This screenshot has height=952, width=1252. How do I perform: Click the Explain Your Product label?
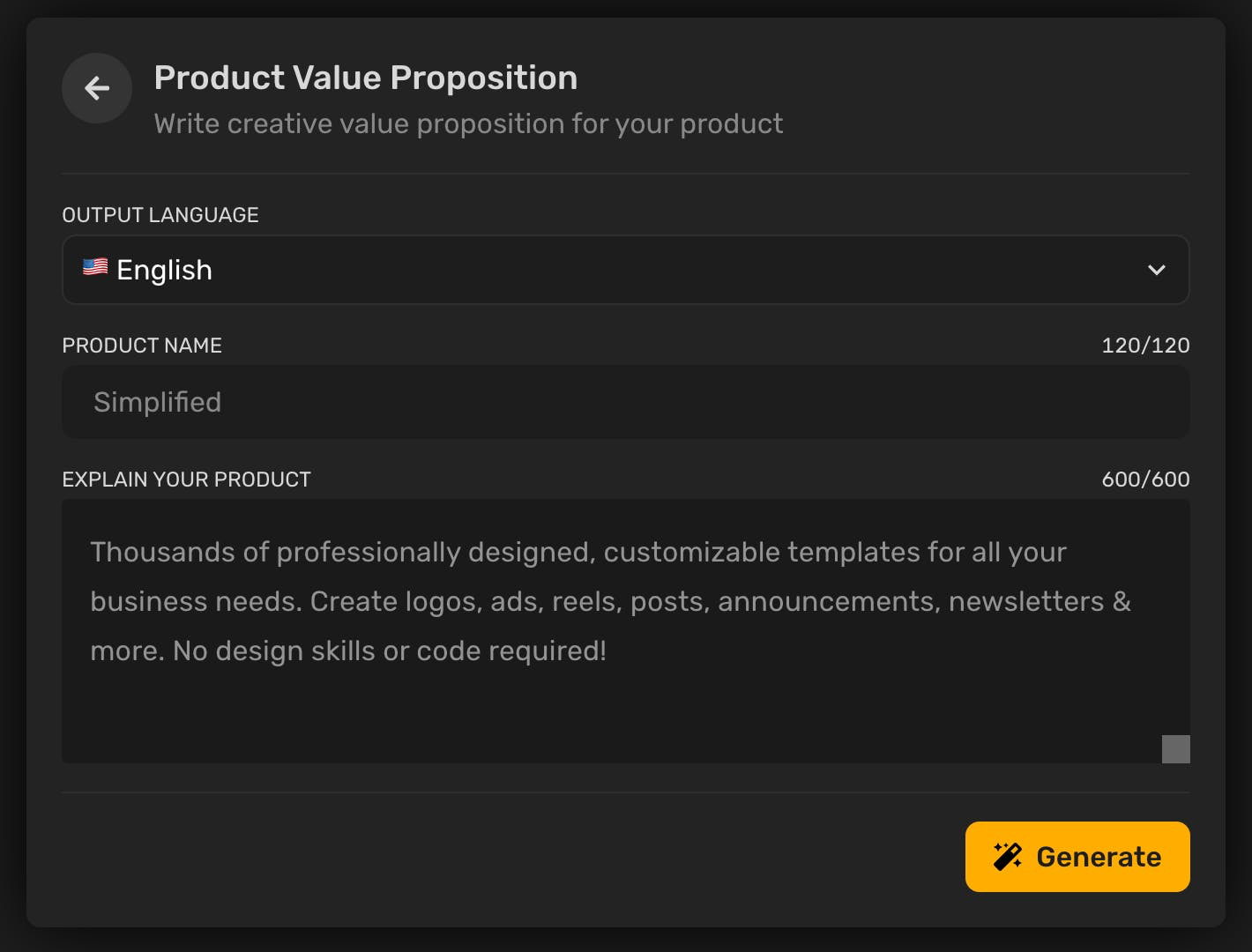(x=186, y=479)
